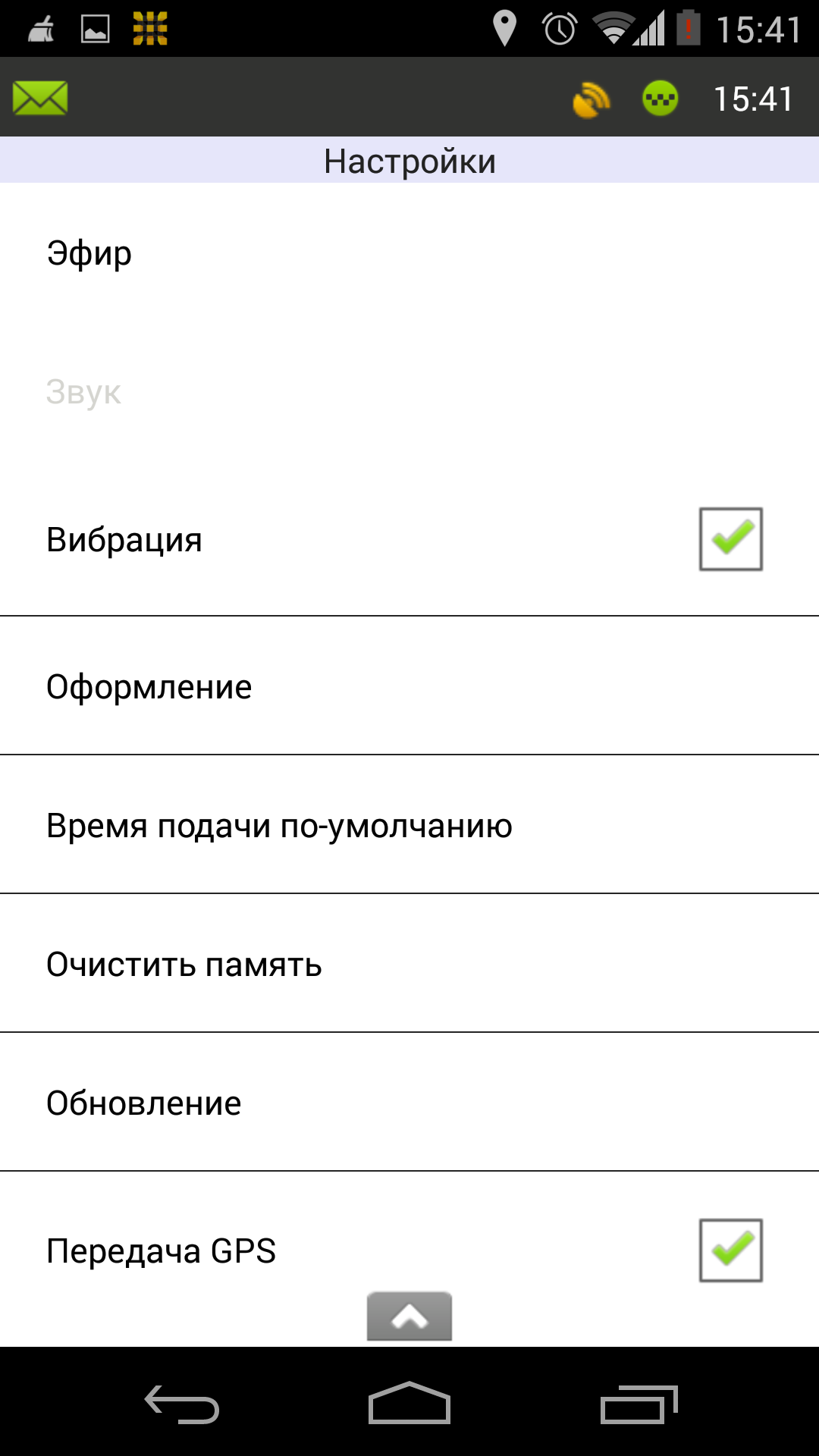Expand the bottom panel with up chevron
This screenshot has height=1456, width=819.
point(409,1316)
